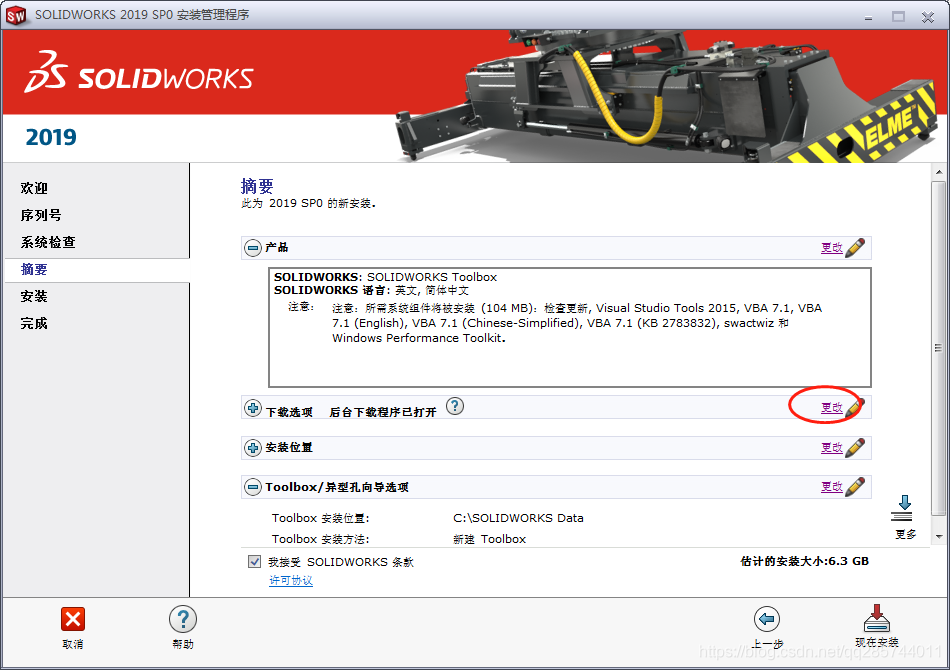Viewport: 950px width, 670px height.
Task: Click the SOLIDWORKS Toolbox product line
Action: pyautogui.click(x=385, y=277)
